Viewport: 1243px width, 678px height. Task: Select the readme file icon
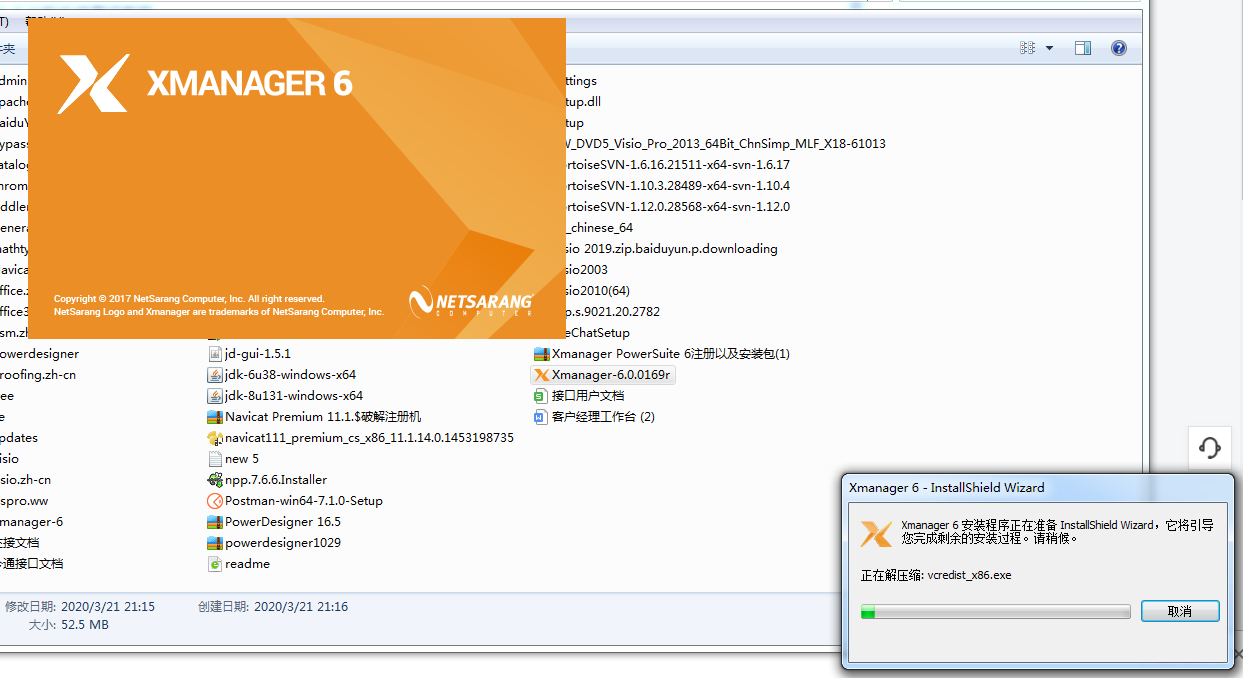pyautogui.click(x=214, y=563)
